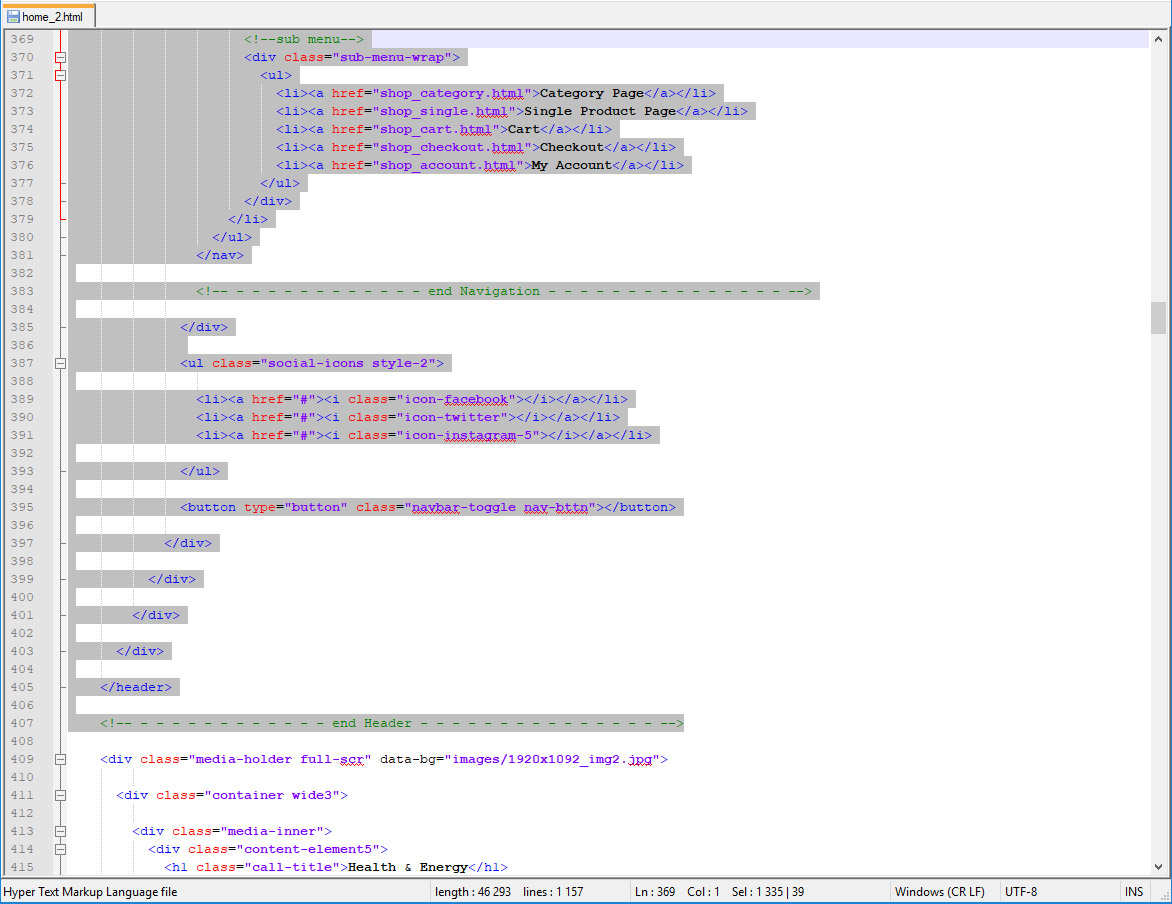Viewport: 1172px width, 904px height.
Task: Toggle INS insert mode in status bar
Action: (x=1133, y=892)
